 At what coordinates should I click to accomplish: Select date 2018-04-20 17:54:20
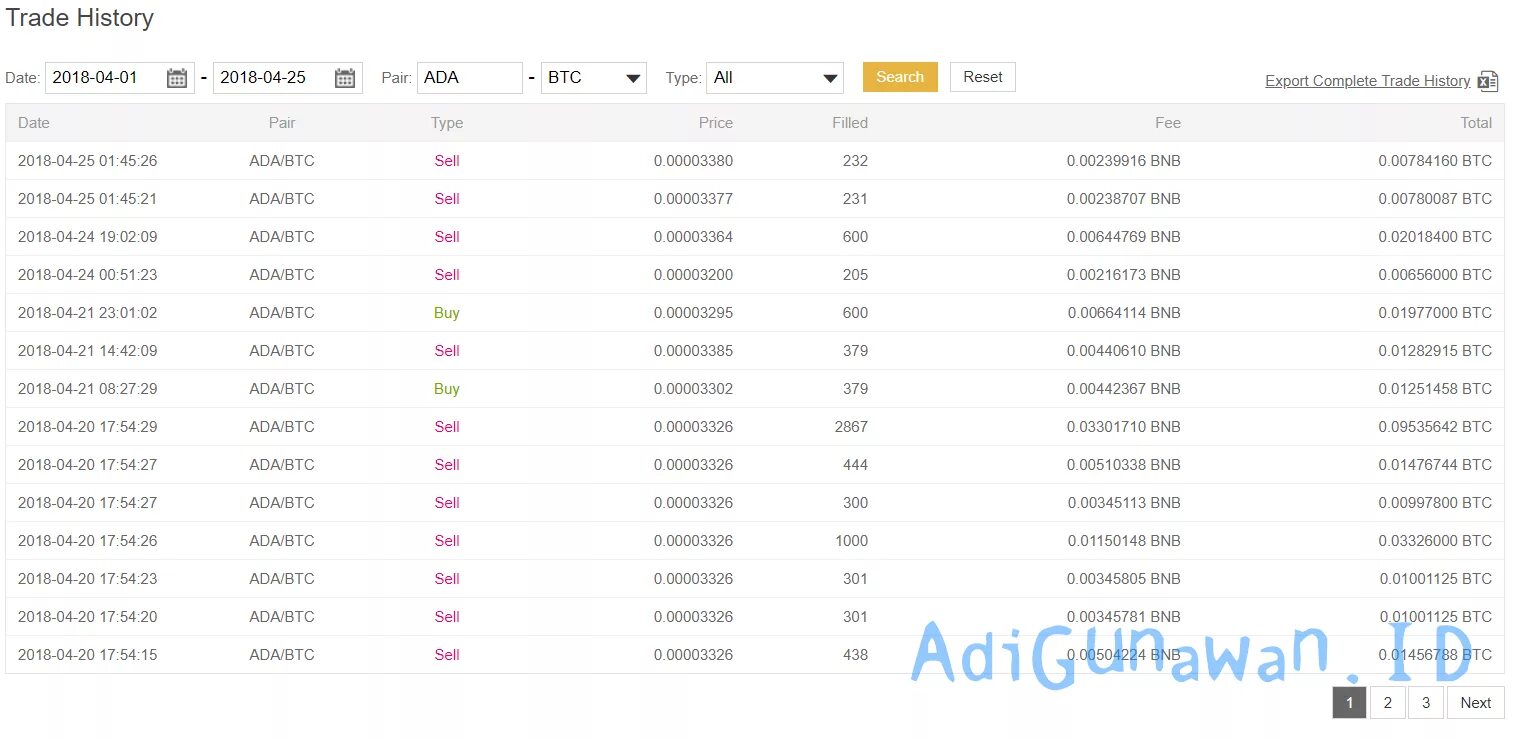(x=88, y=617)
